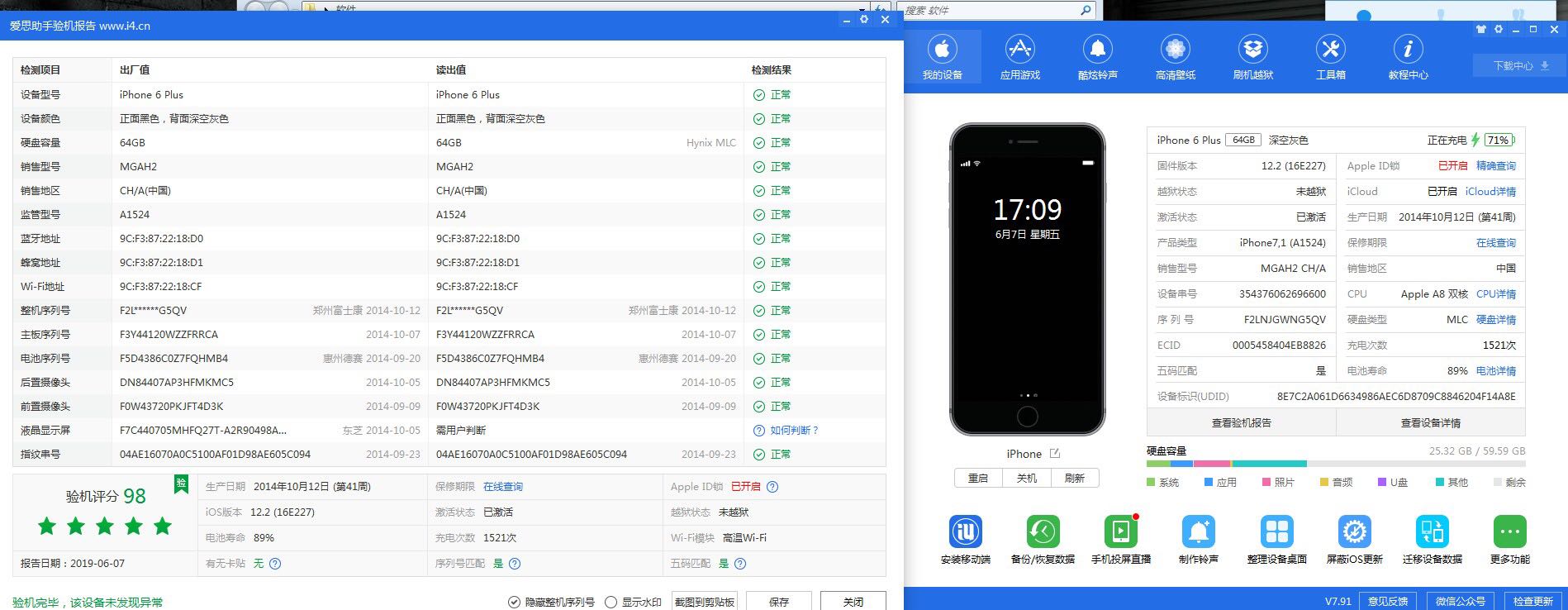Click 报告日期：2019-06-07 text
Viewport: 1568px width, 610px height.
tap(73, 564)
